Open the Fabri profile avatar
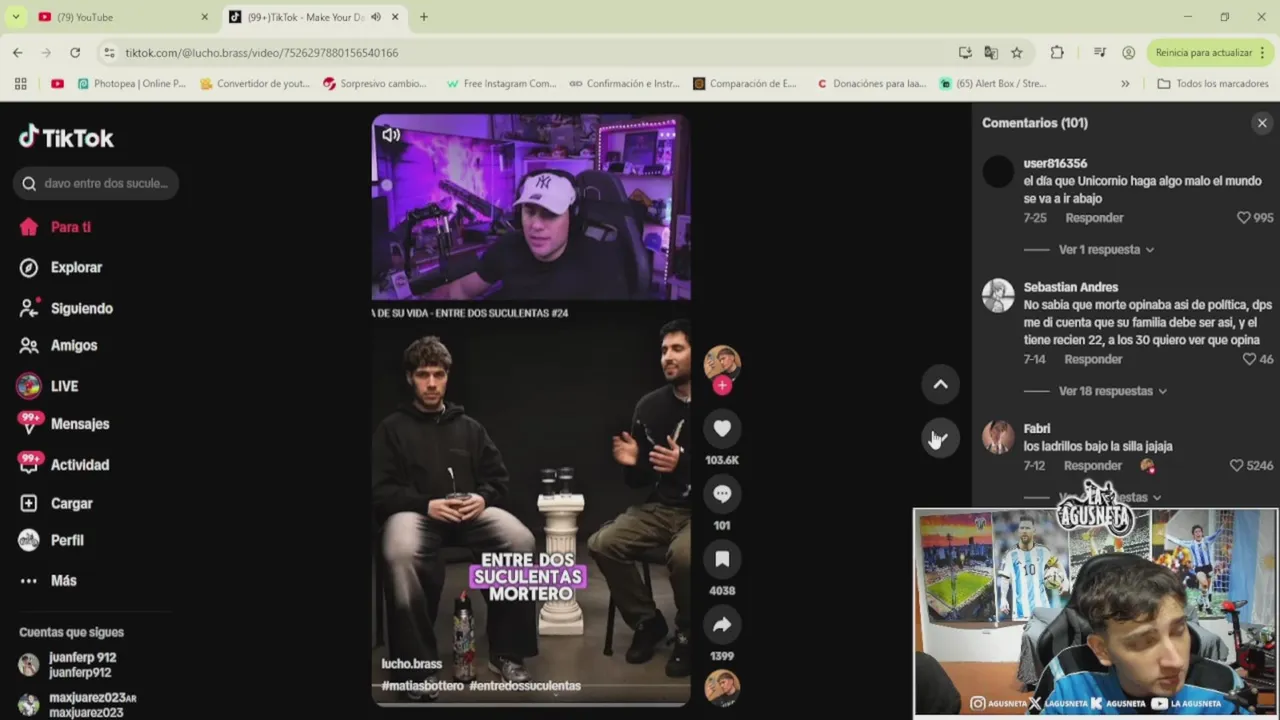 click(998, 437)
